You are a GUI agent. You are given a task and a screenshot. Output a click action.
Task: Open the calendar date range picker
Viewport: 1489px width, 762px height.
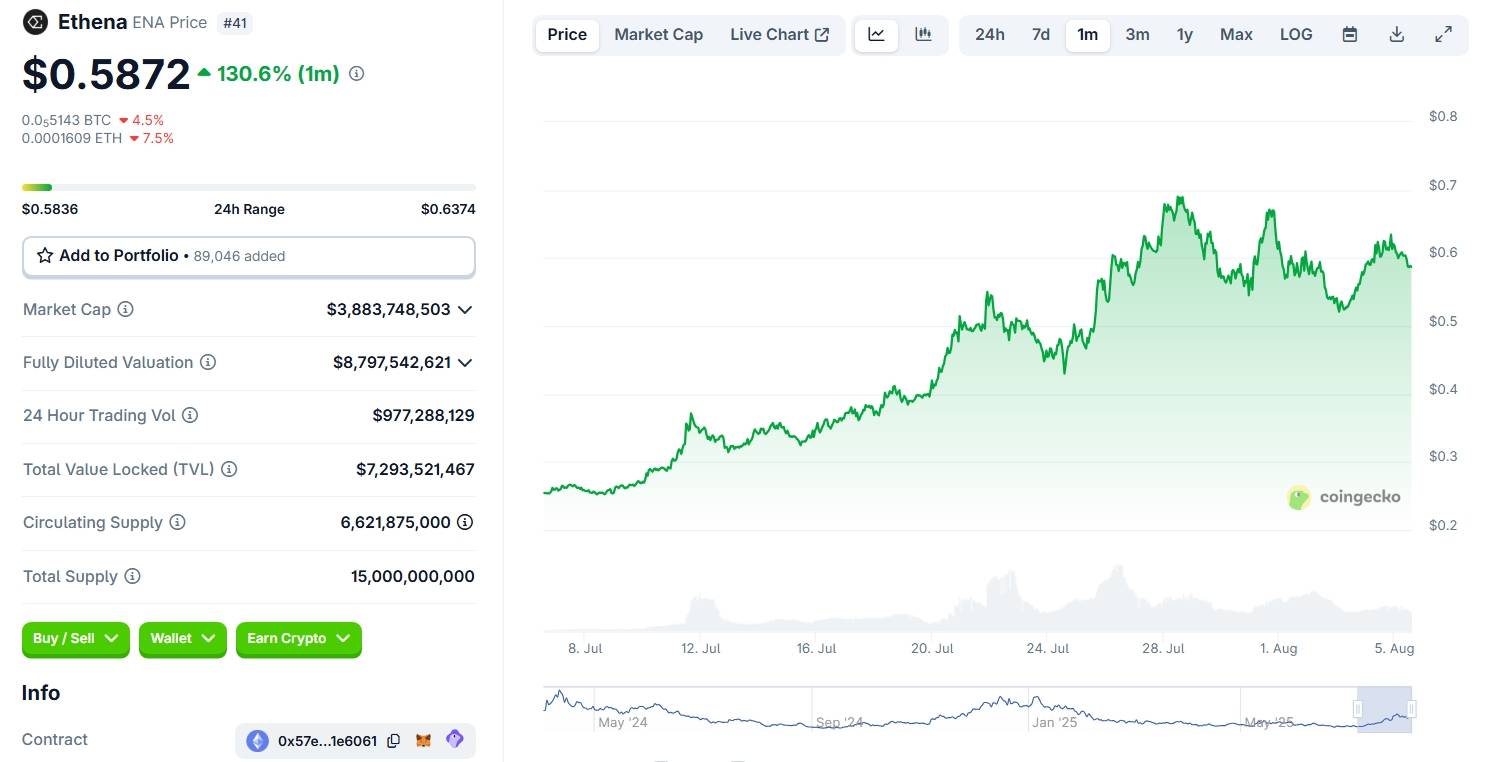pyautogui.click(x=1350, y=35)
